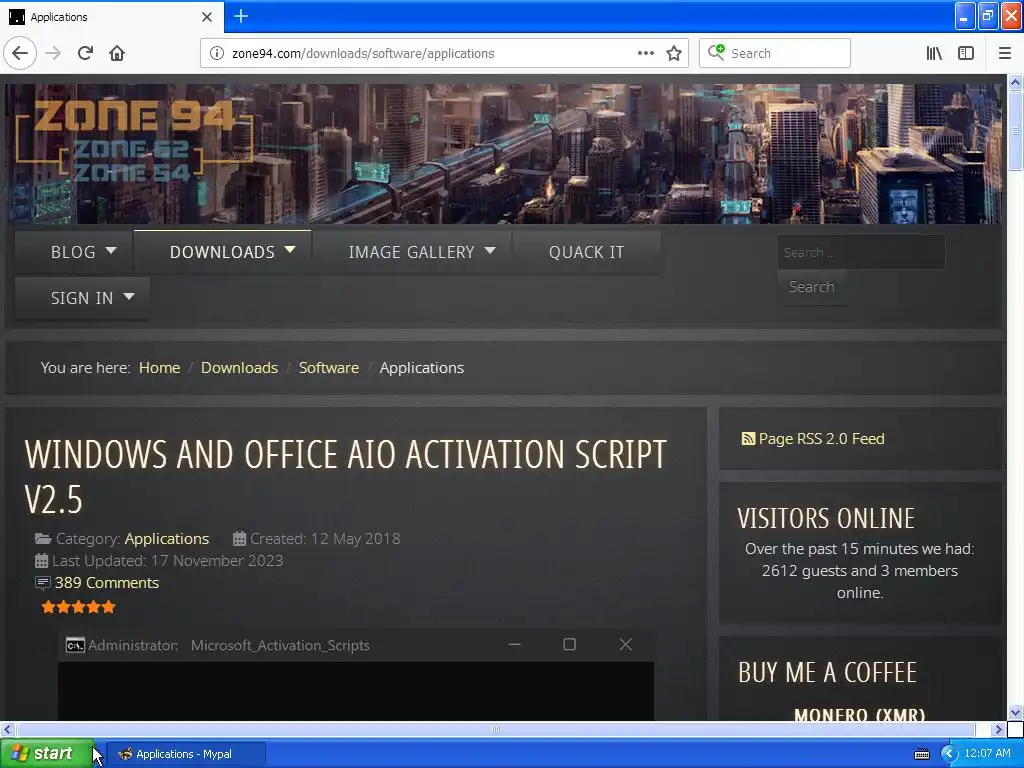Bookmark this page with the star

tap(674, 53)
